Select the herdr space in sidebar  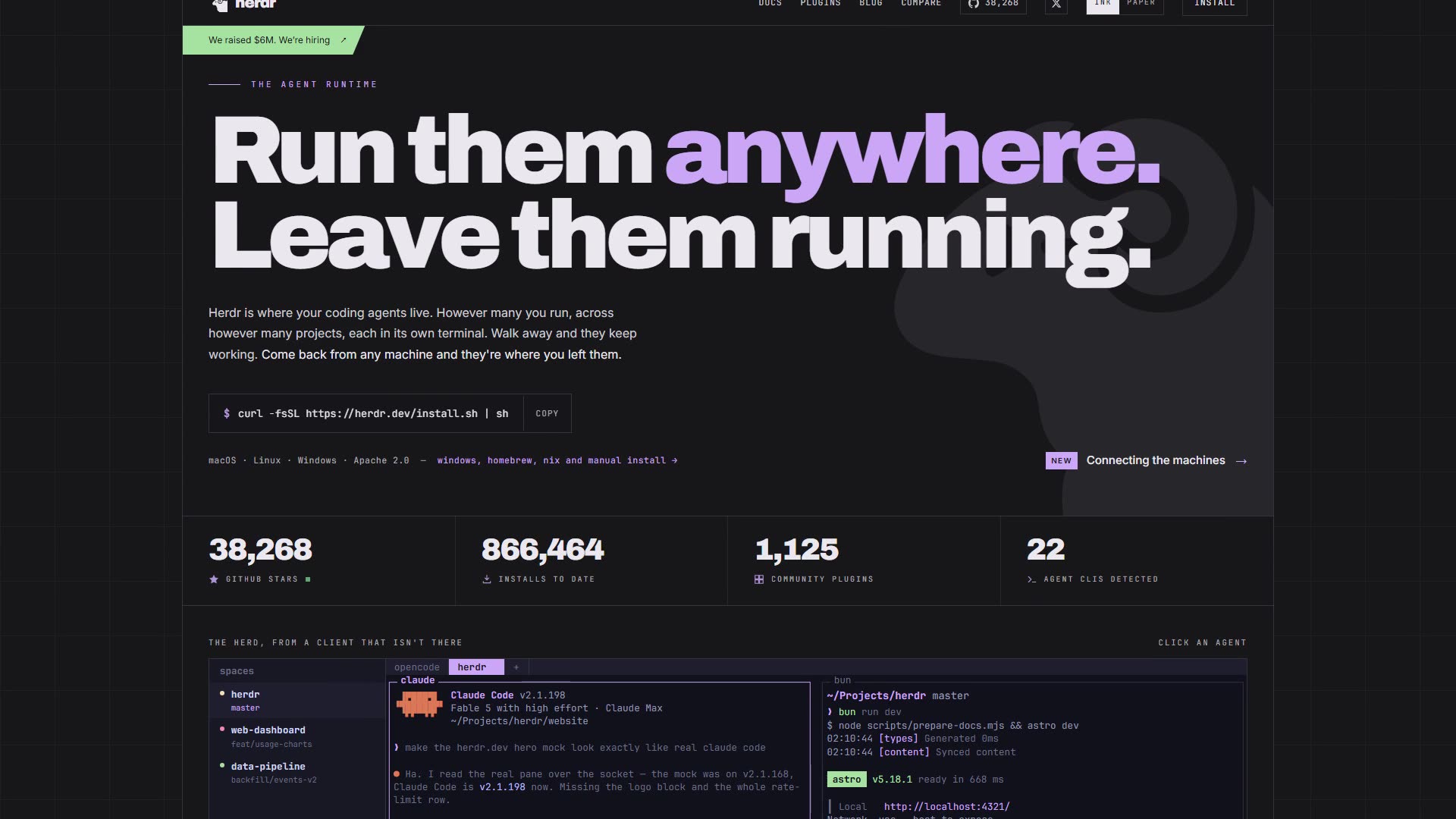297,701
